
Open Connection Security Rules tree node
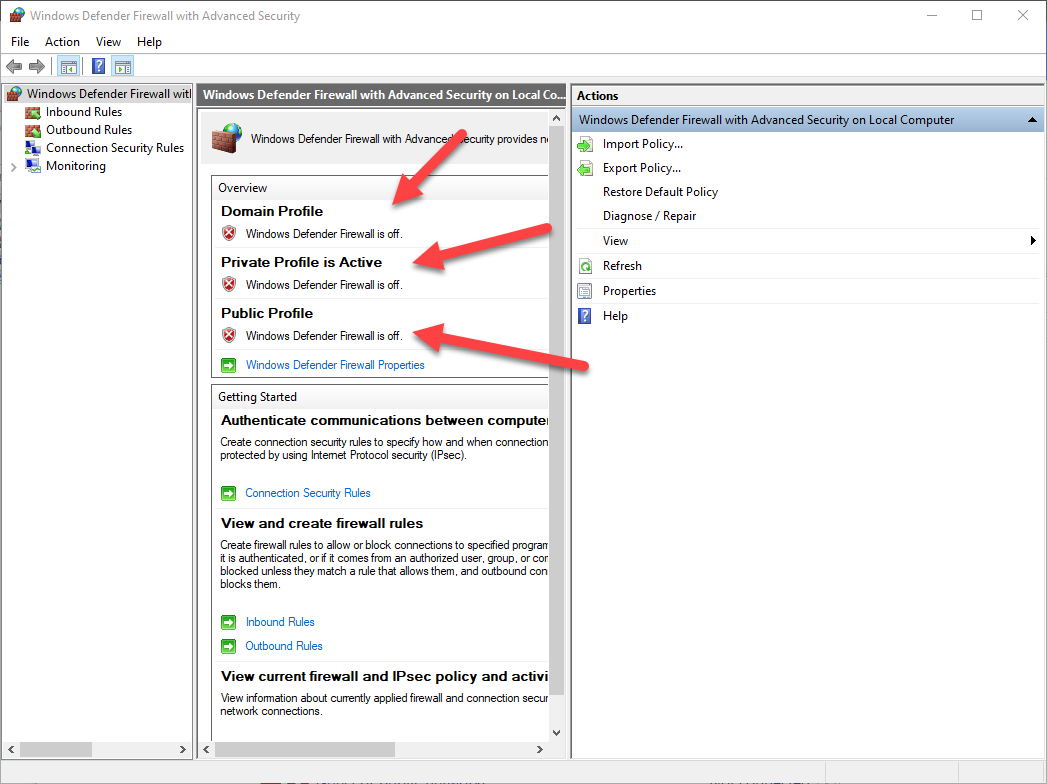click(x=114, y=148)
